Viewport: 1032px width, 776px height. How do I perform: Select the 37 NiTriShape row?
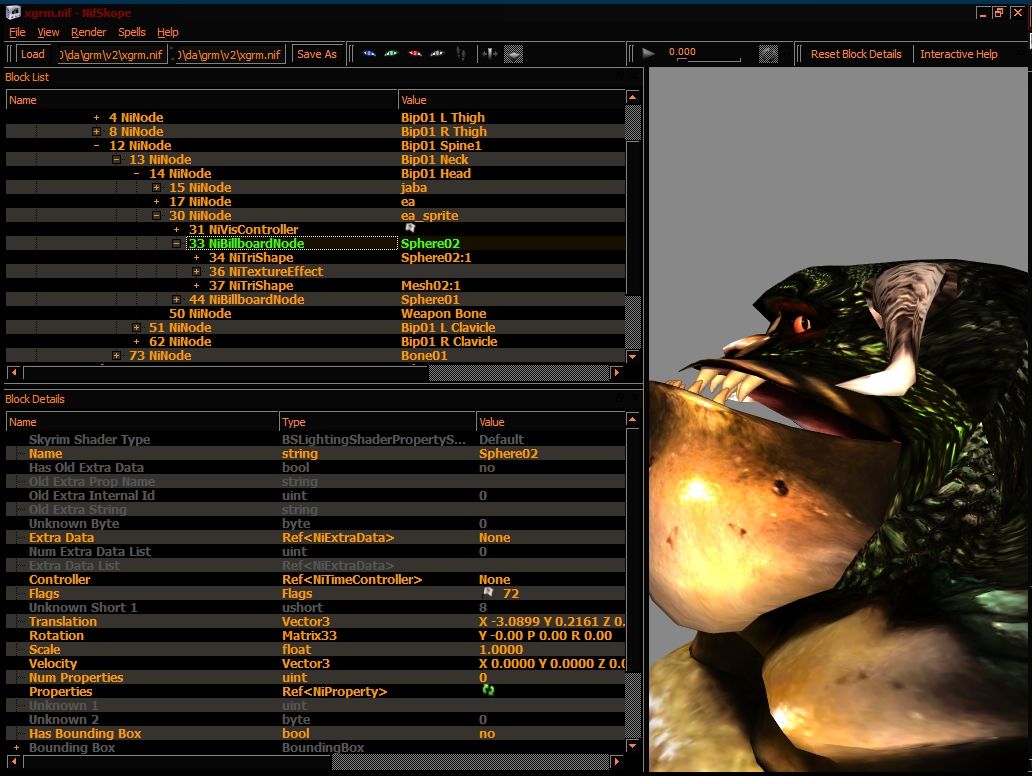pyautogui.click(x=315, y=286)
